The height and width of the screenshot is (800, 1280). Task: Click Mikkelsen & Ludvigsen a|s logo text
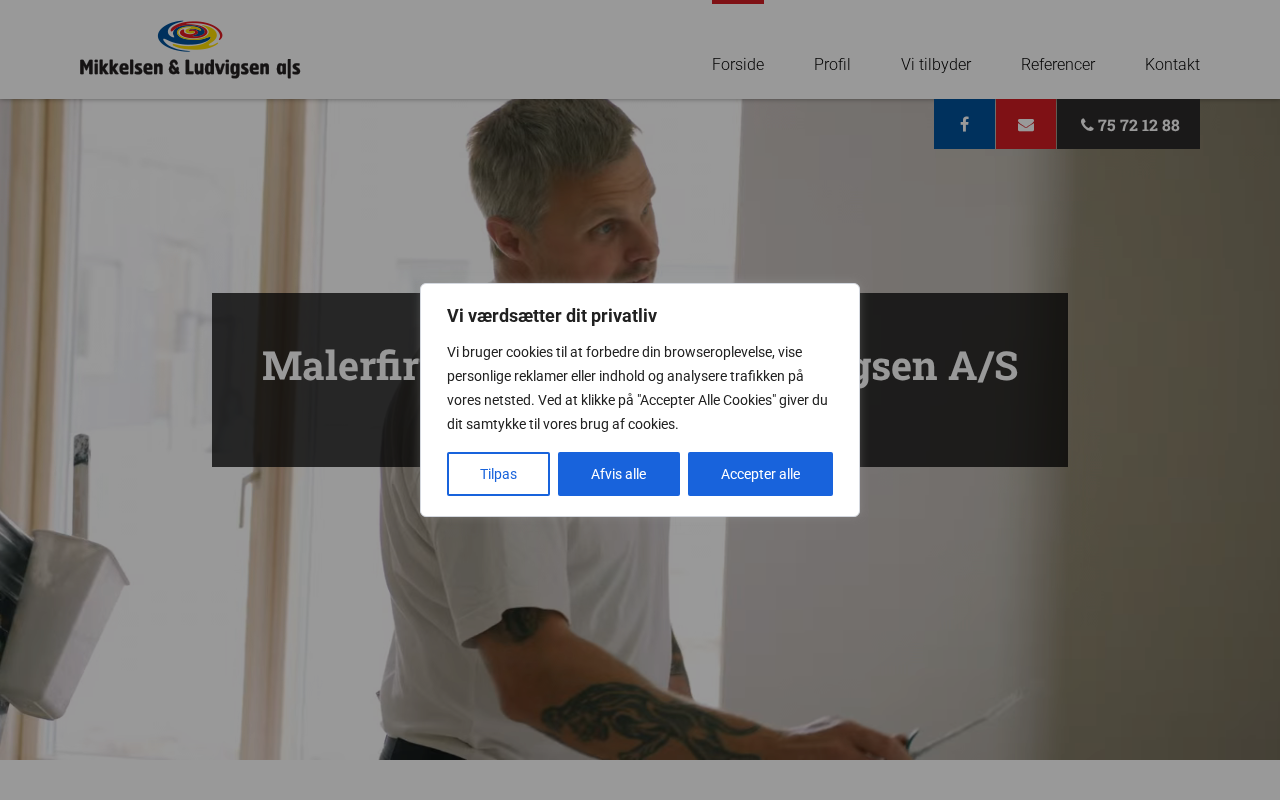[190, 67]
